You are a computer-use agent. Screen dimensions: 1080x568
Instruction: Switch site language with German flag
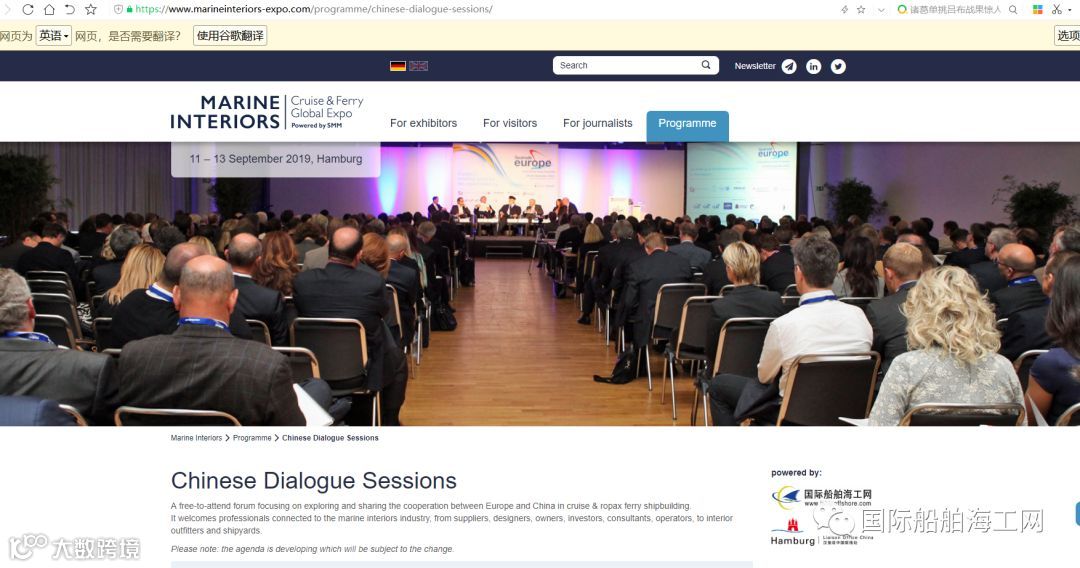[x=397, y=66]
